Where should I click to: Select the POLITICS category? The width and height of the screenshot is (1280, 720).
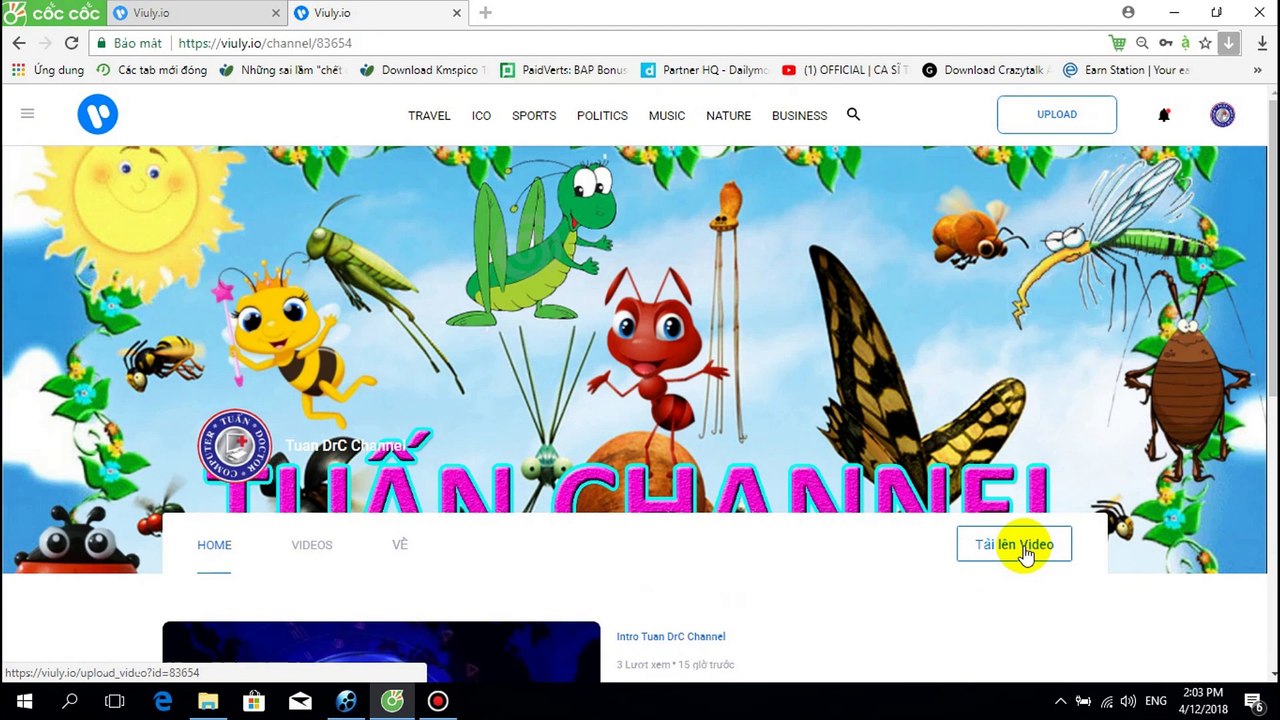click(602, 115)
